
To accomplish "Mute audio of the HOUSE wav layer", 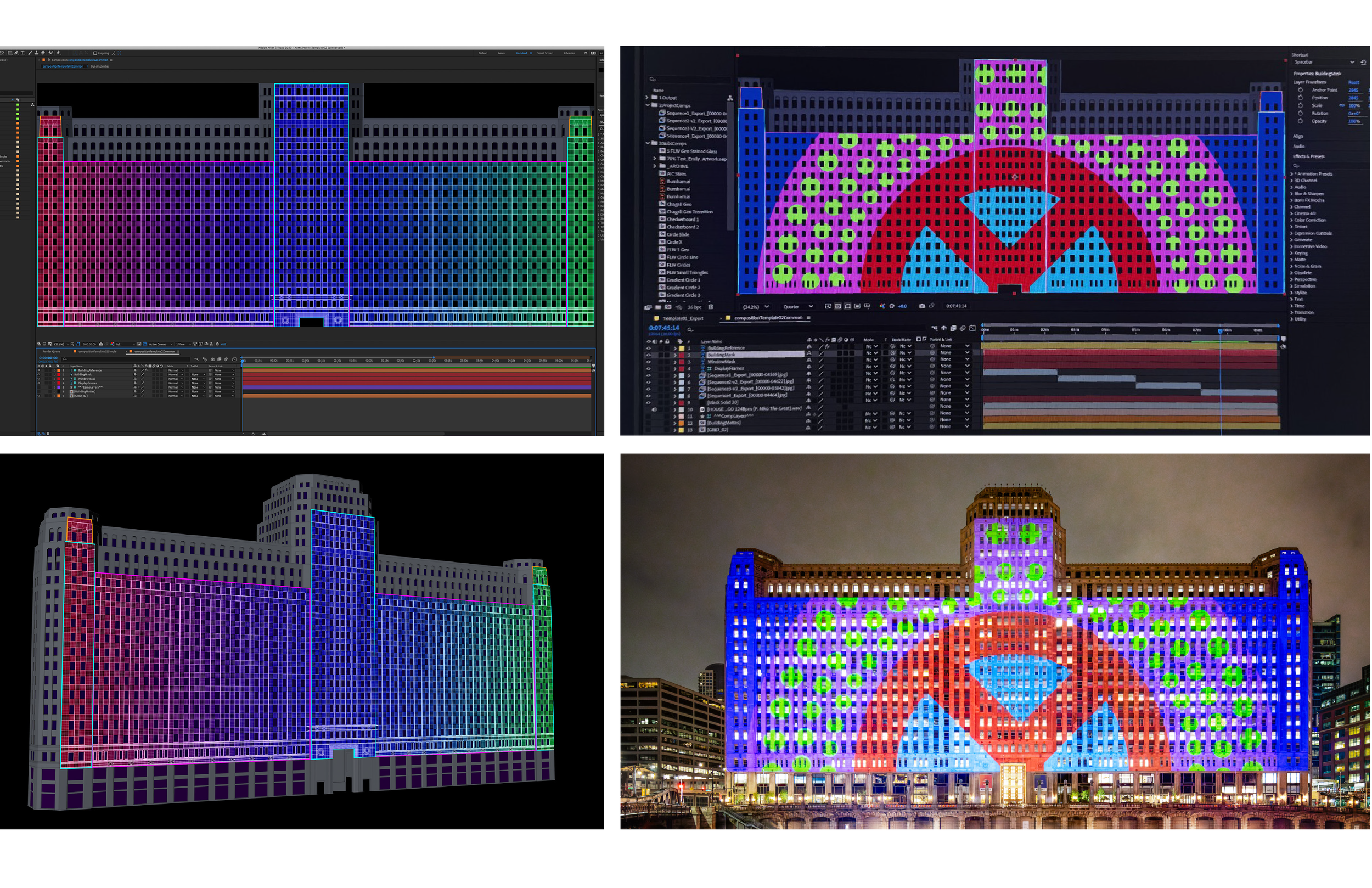I will (654, 409).
